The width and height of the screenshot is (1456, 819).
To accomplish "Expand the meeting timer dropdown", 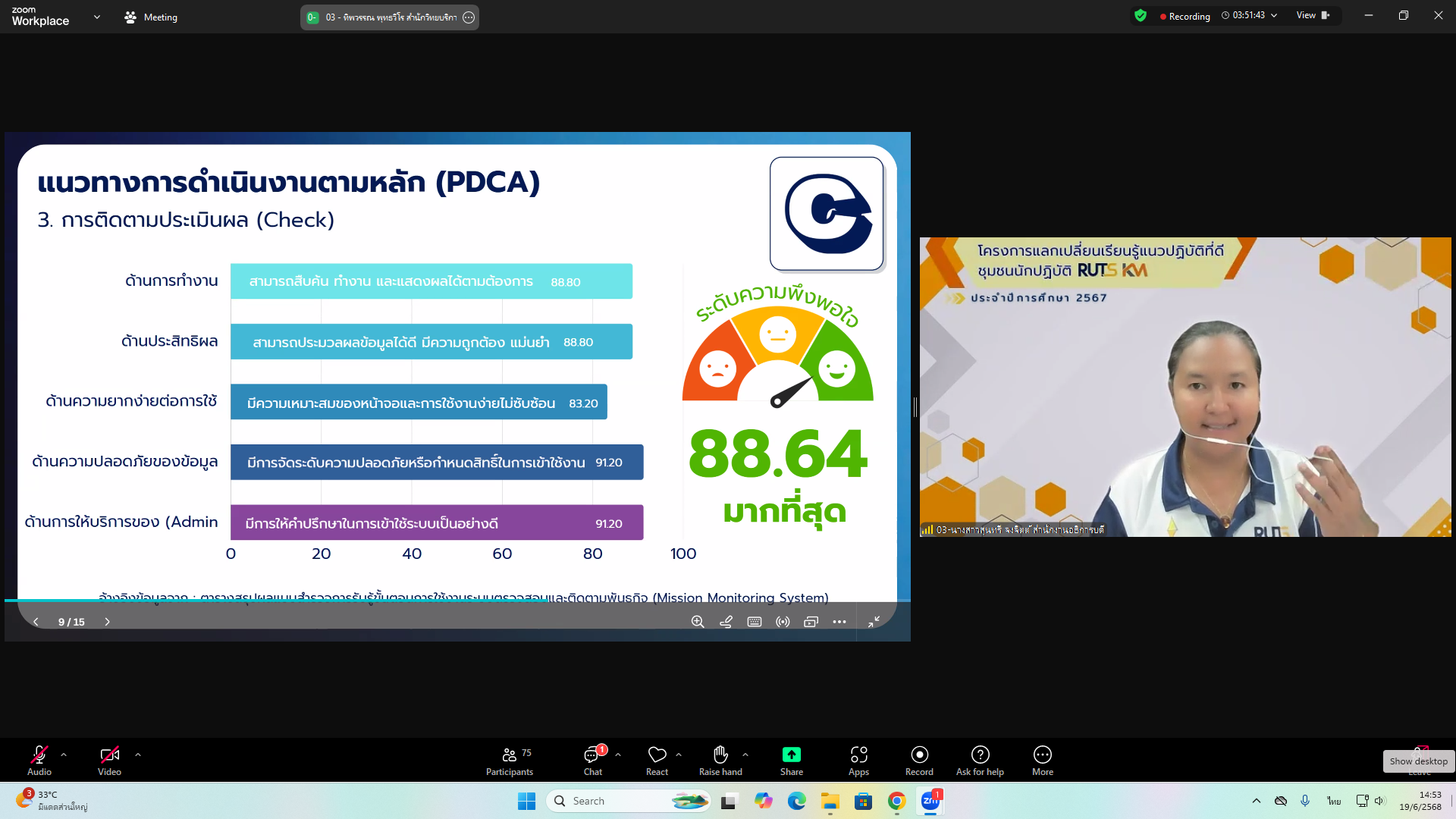I will point(1274,15).
